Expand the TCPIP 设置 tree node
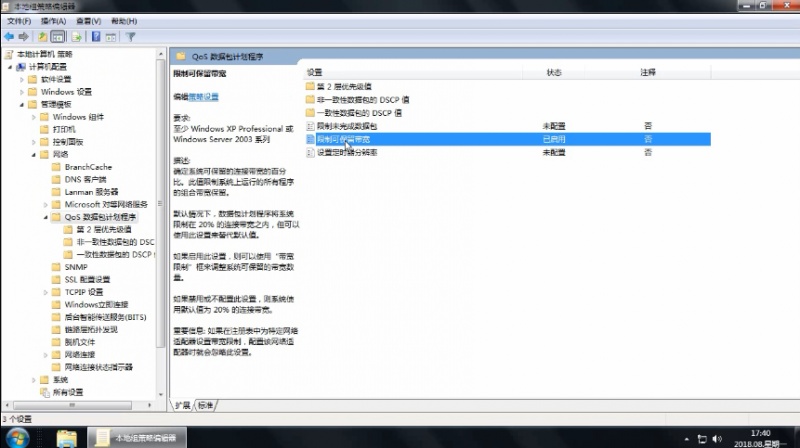800x448 pixels. coord(46,292)
